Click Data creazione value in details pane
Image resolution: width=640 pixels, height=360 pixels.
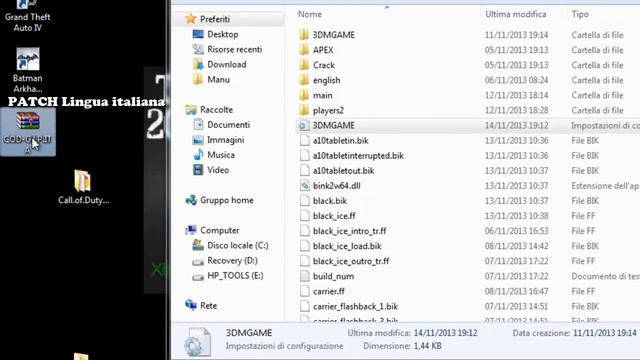click(604, 333)
